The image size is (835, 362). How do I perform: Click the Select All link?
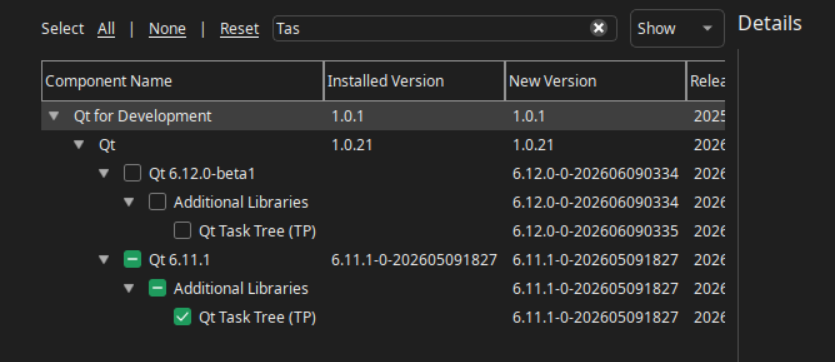(x=106, y=29)
